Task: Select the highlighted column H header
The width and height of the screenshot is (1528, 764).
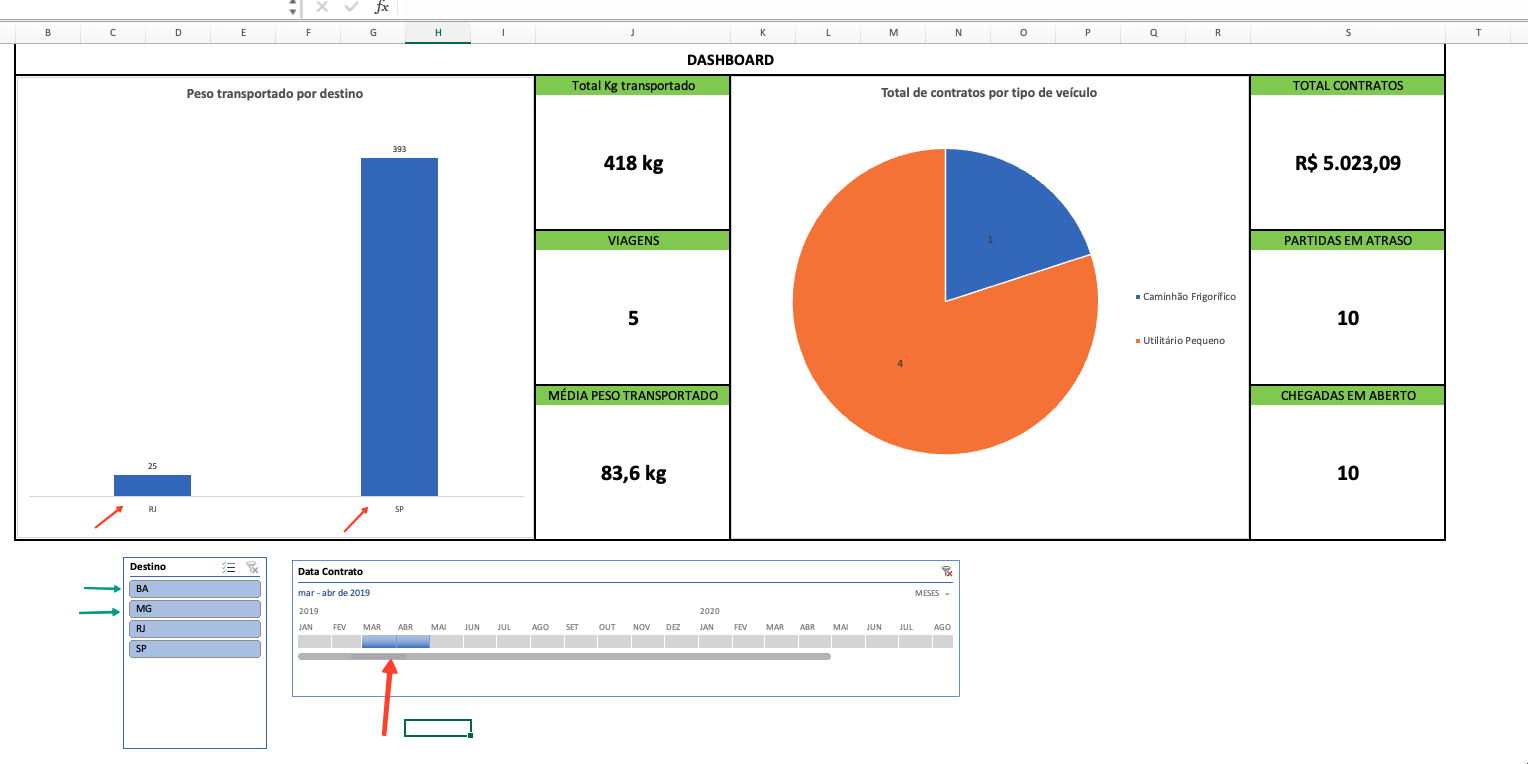Action: (x=438, y=33)
